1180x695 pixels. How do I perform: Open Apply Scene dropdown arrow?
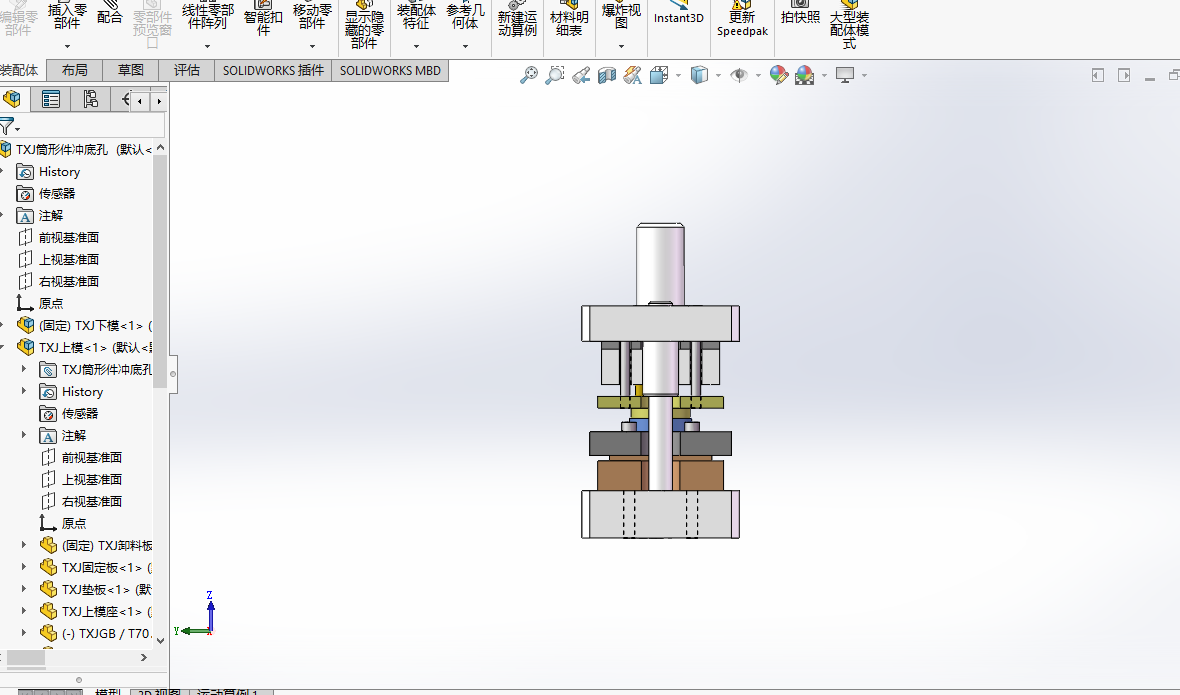[825, 75]
